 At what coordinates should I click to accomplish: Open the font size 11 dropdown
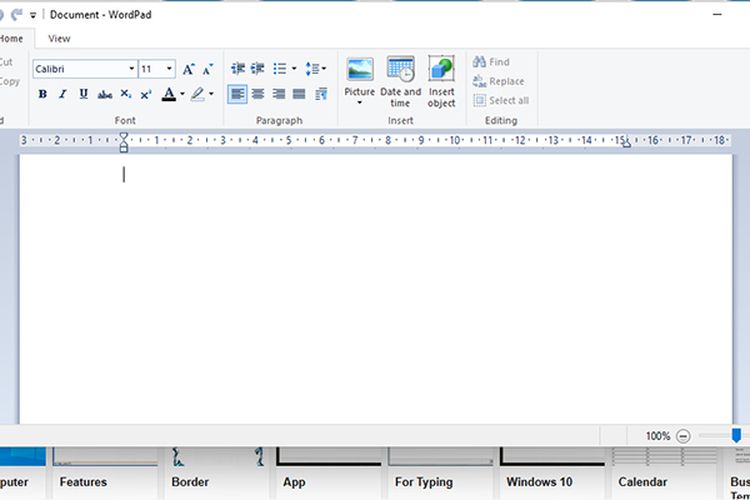[x=169, y=69]
